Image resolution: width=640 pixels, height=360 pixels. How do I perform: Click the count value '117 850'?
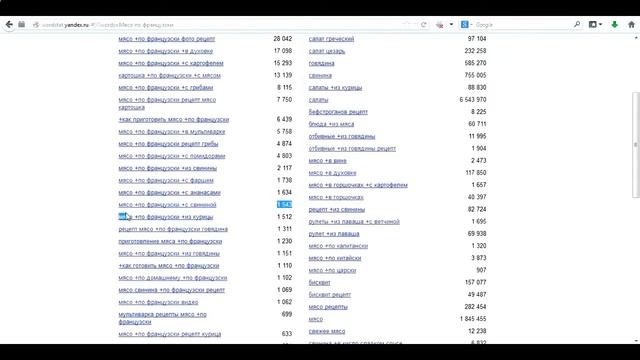click(476, 173)
